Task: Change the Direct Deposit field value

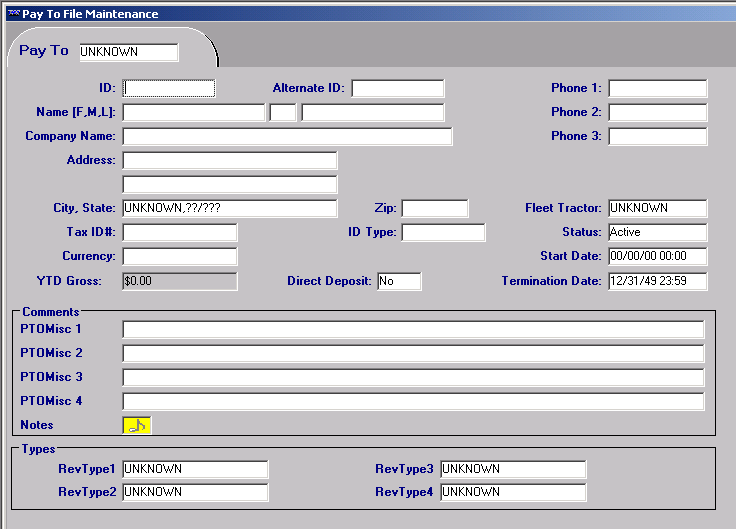Action: (399, 281)
